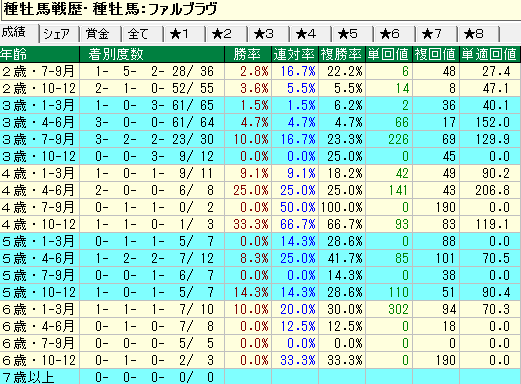This screenshot has height=384, width=521.
Task: Sort by 単回値 column header
Action: click(x=389, y=54)
